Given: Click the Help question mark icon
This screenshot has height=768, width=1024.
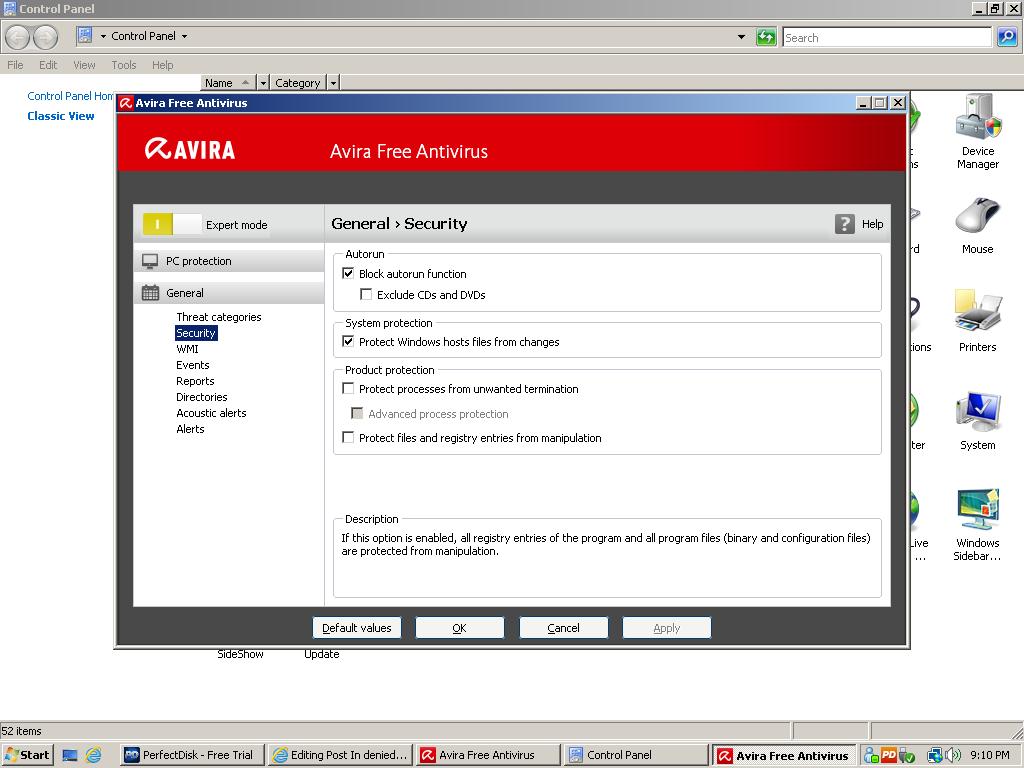Looking at the screenshot, I should [844, 224].
